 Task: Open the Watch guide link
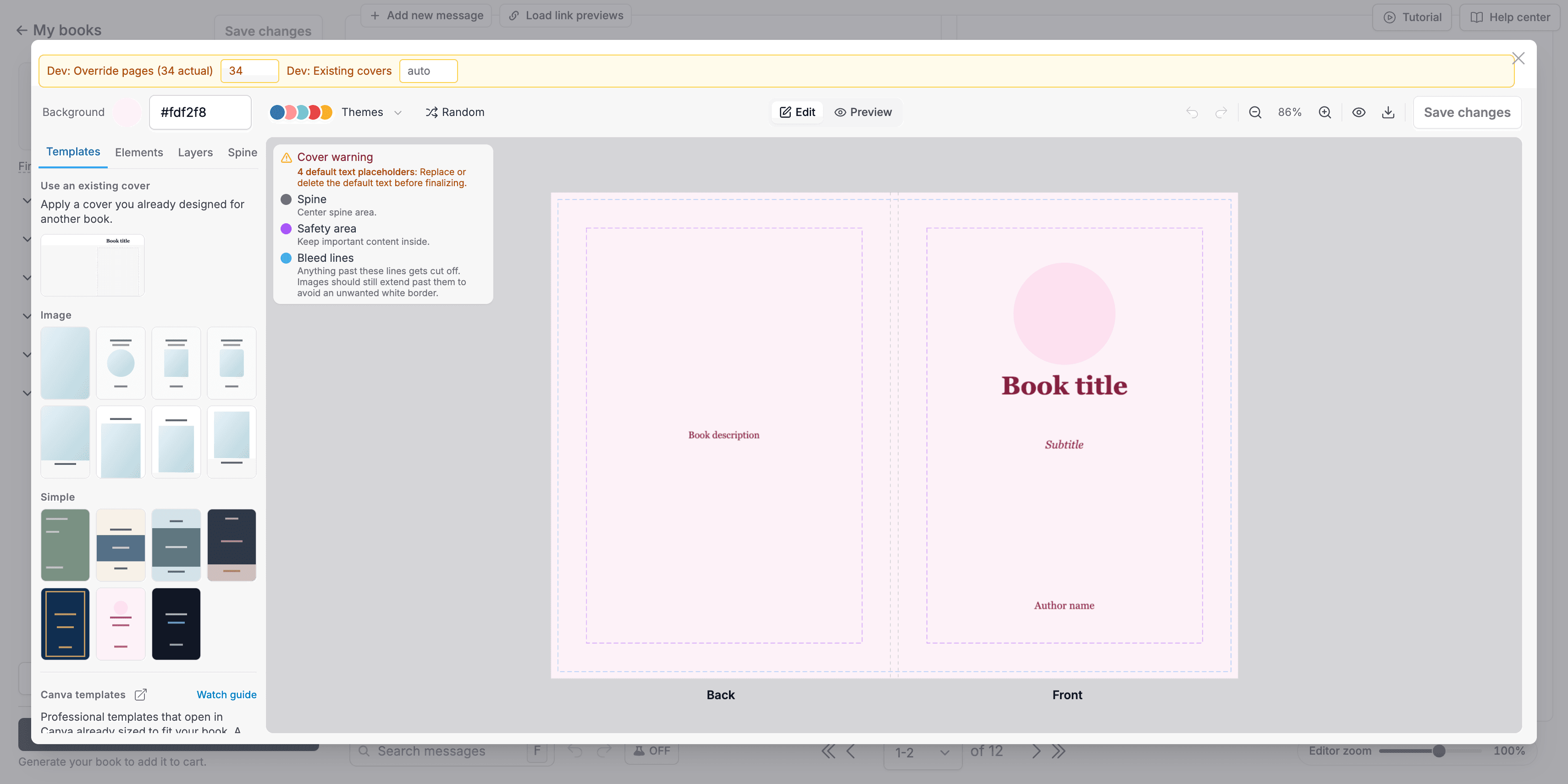[x=226, y=695]
